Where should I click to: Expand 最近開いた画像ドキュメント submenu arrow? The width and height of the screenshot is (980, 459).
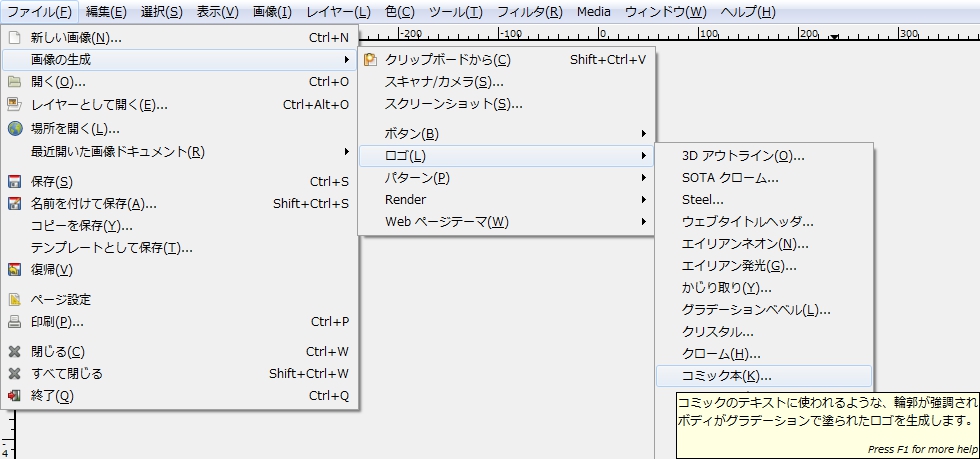(346, 151)
